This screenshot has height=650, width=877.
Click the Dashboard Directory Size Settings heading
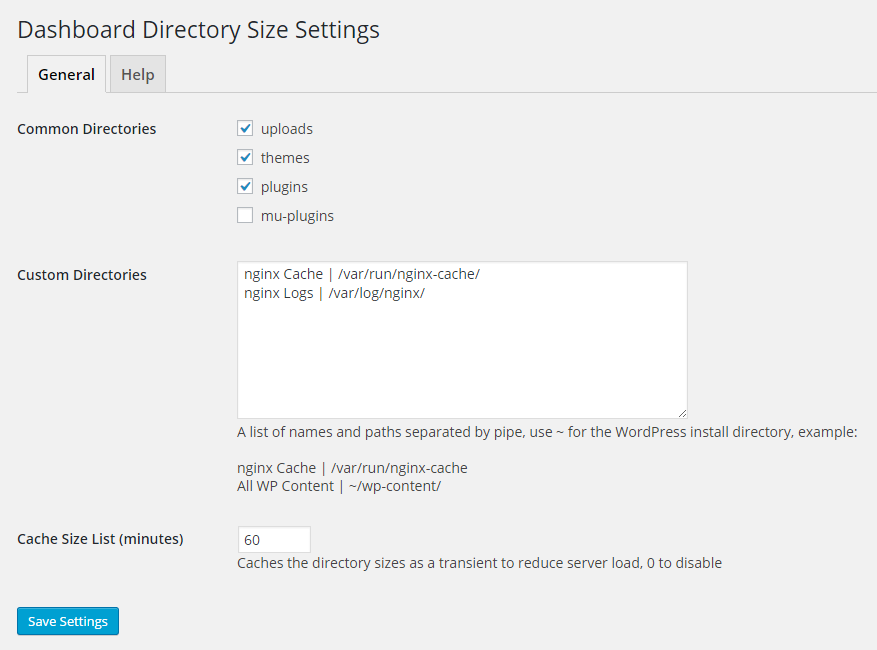point(199,30)
